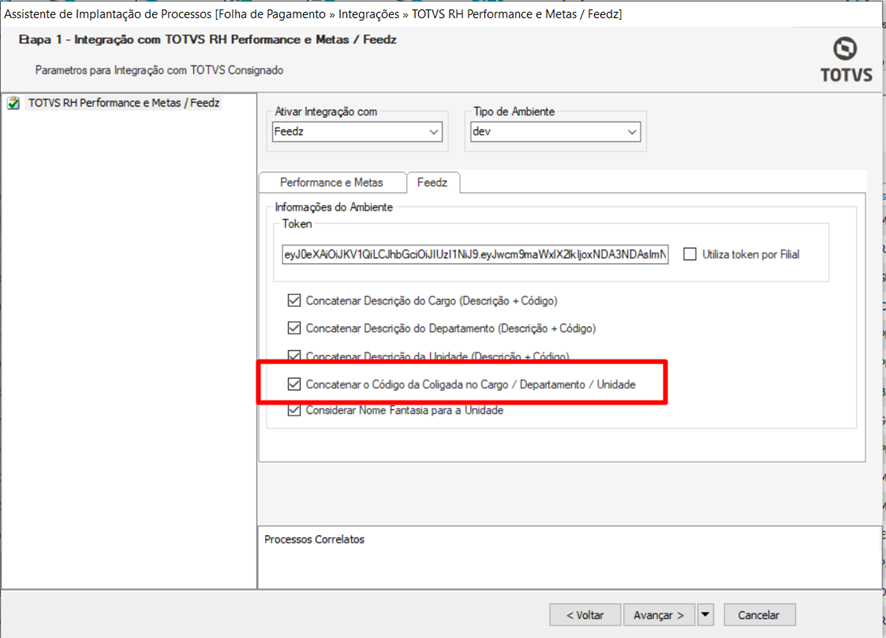The height and width of the screenshot is (638, 886).
Task: Click the Parametros para Integração subtitle text
Action: pyautogui.click(x=159, y=70)
